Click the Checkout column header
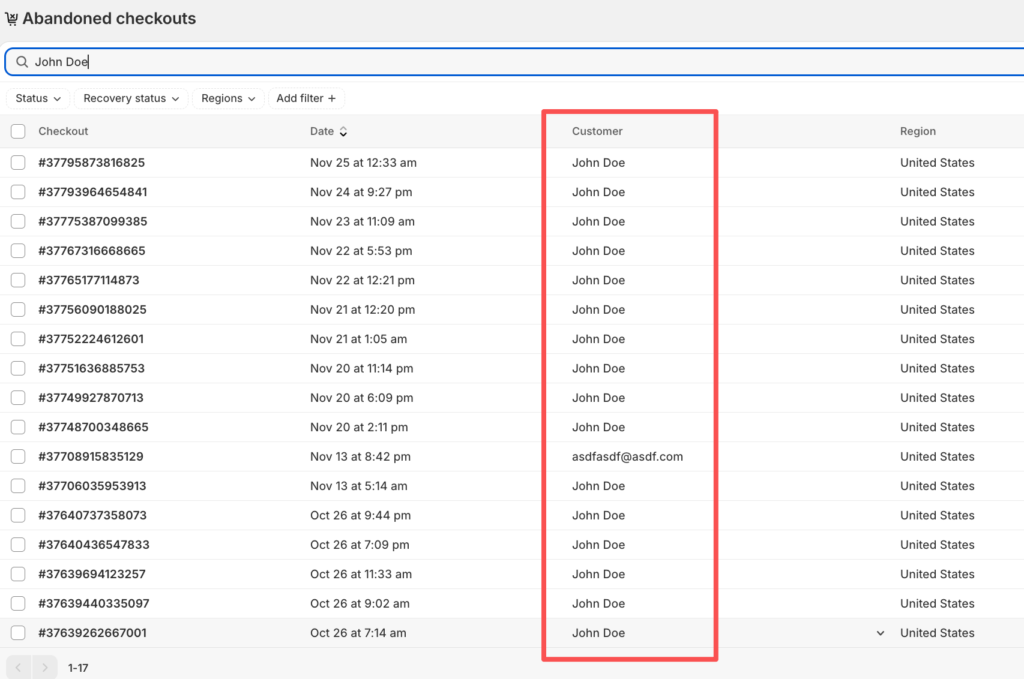This screenshot has width=1024, height=679. pos(63,131)
